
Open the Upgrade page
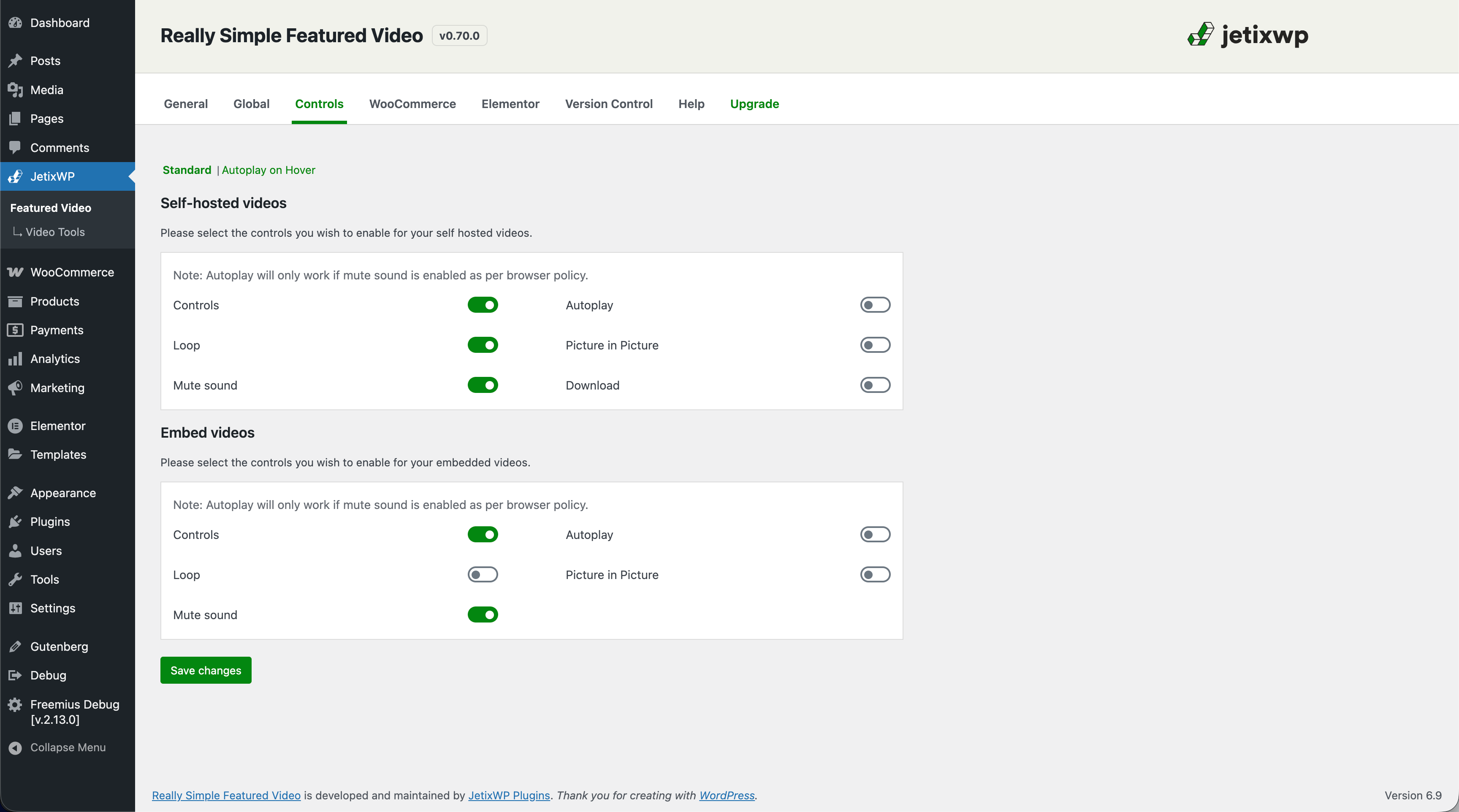point(754,104)
